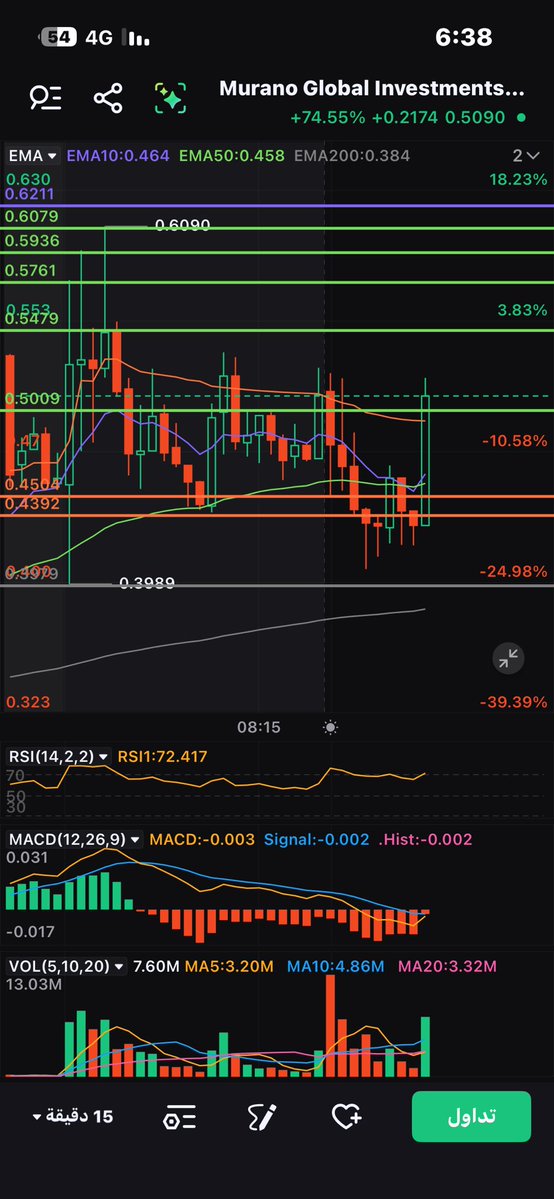This screenshot has height=1199, width=554.
Task: Expand the VOL(5,10,20) indicator dropdown
Action: point(66,966)
